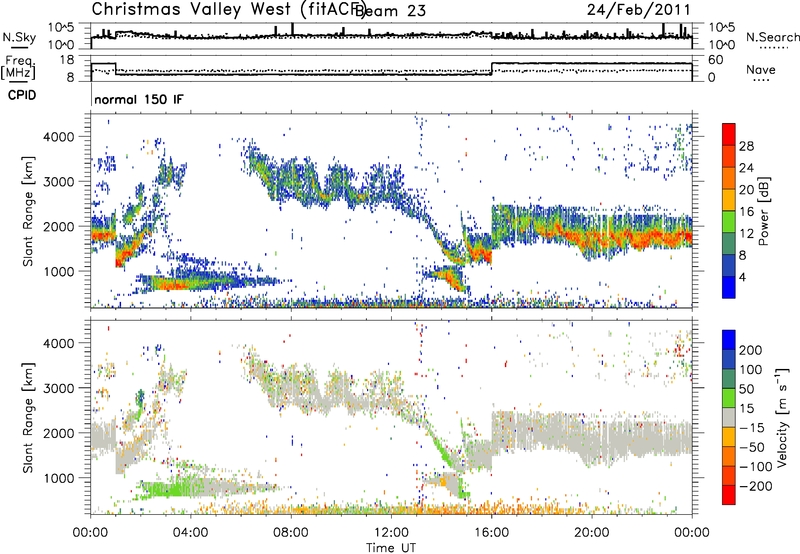The image size is (800, 554).
Task: Click the light green 15–50 Velocity colorbar segment
Action: click(729, 398)
